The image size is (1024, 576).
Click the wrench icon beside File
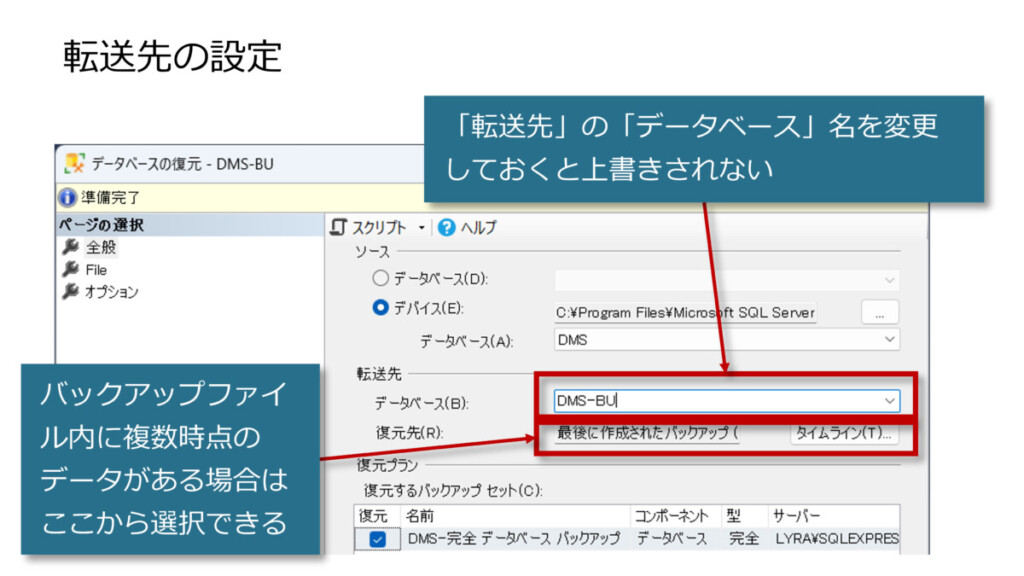[x=70, y=270]
